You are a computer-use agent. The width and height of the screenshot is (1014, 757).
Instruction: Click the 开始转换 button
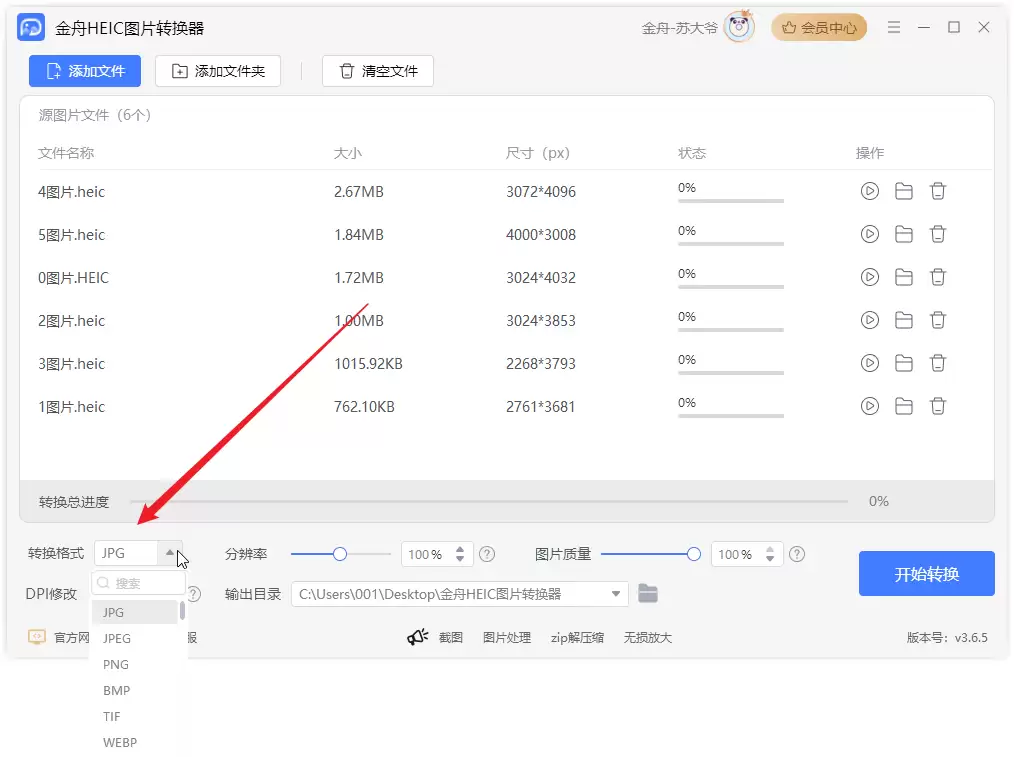point(926,573)
